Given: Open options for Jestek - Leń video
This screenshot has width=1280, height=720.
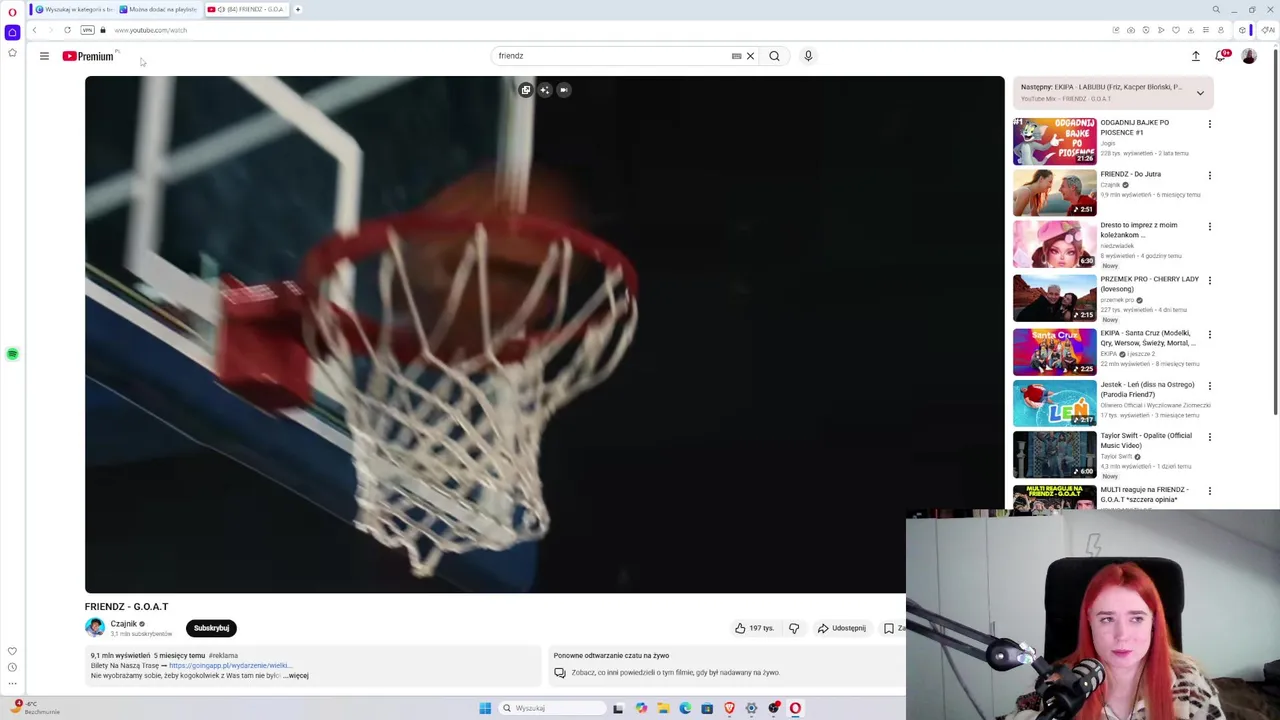Looking at the screenshot, I should pyautogui.click(x=1209, y=386).
